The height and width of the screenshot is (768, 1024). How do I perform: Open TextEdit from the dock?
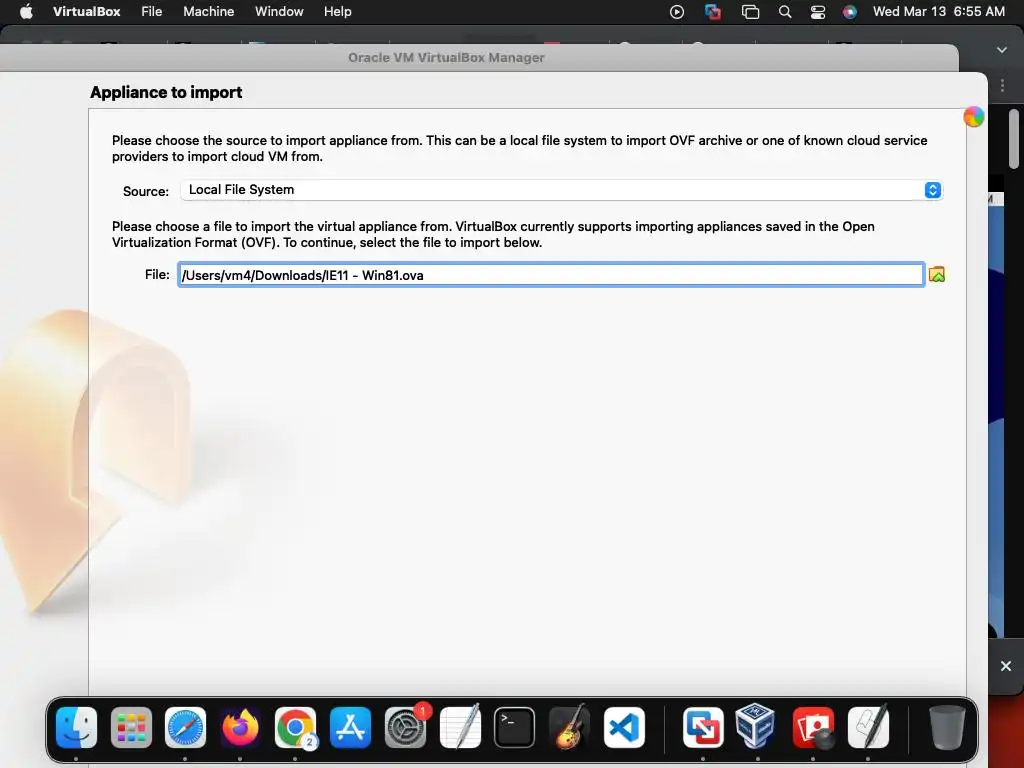[460, 727]
